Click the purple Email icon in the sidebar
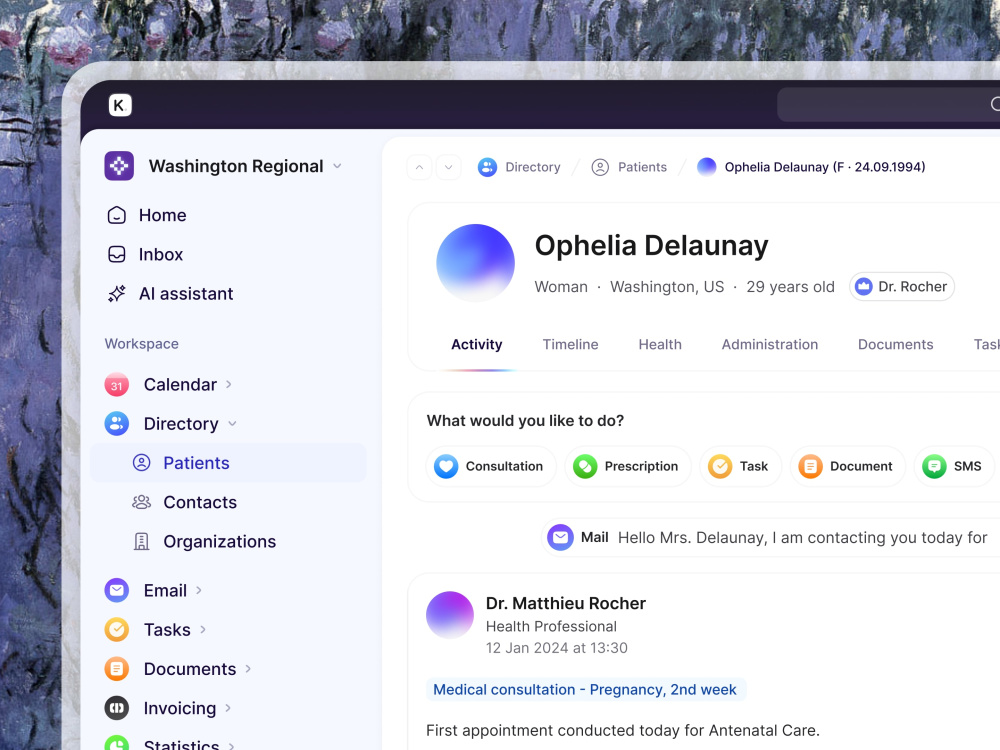Image resolution: width=1000 pixels, height=750 pixels. (117, 591)
